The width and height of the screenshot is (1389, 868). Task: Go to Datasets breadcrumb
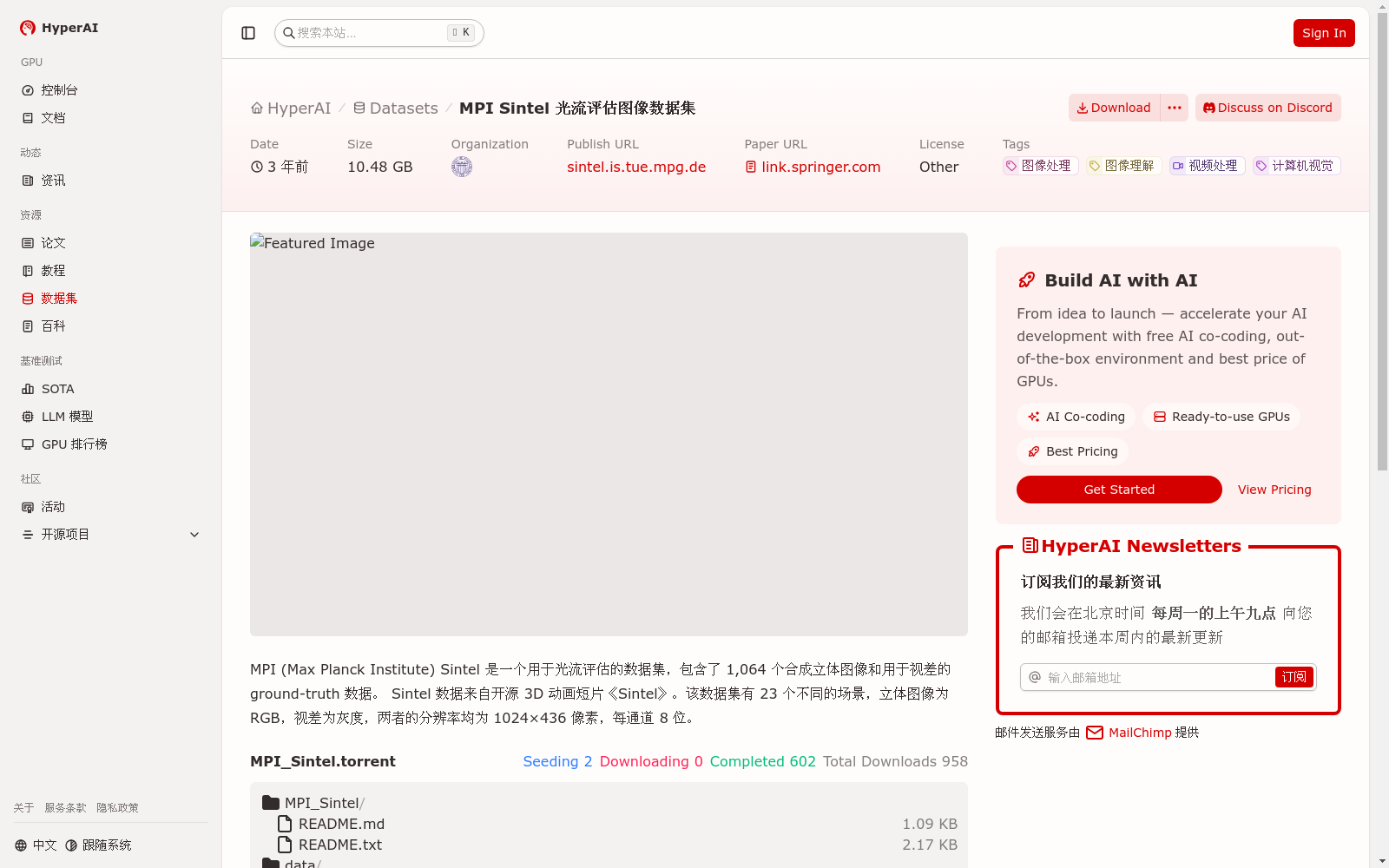click(395, 108)
